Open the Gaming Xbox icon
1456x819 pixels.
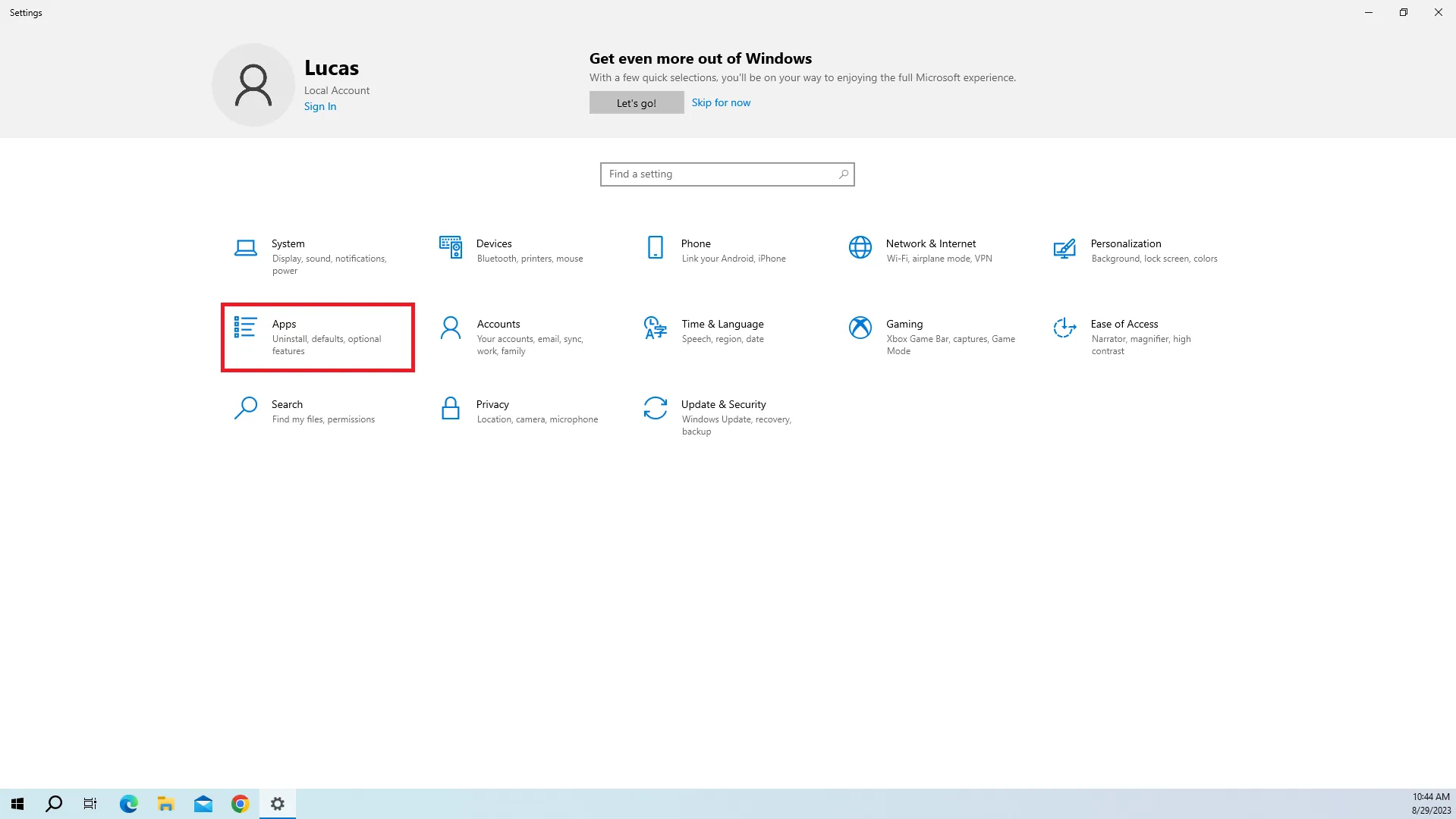point(860,328)
